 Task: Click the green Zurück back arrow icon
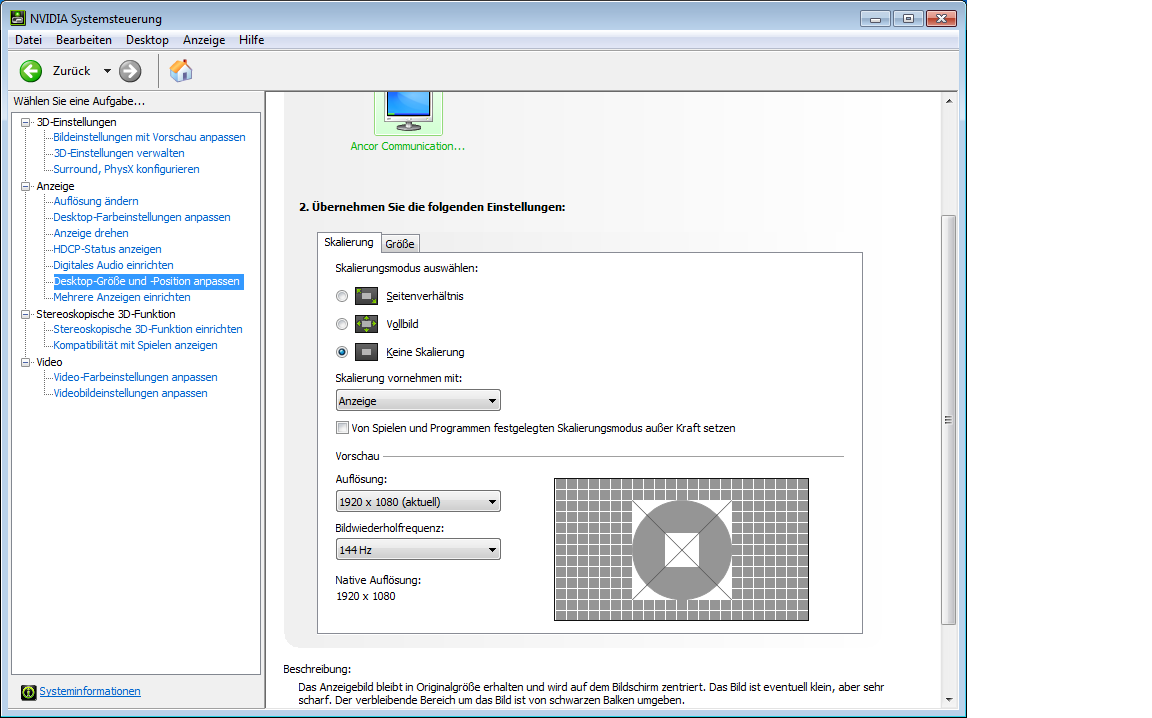pyautogui.click(x=31, y=71)
